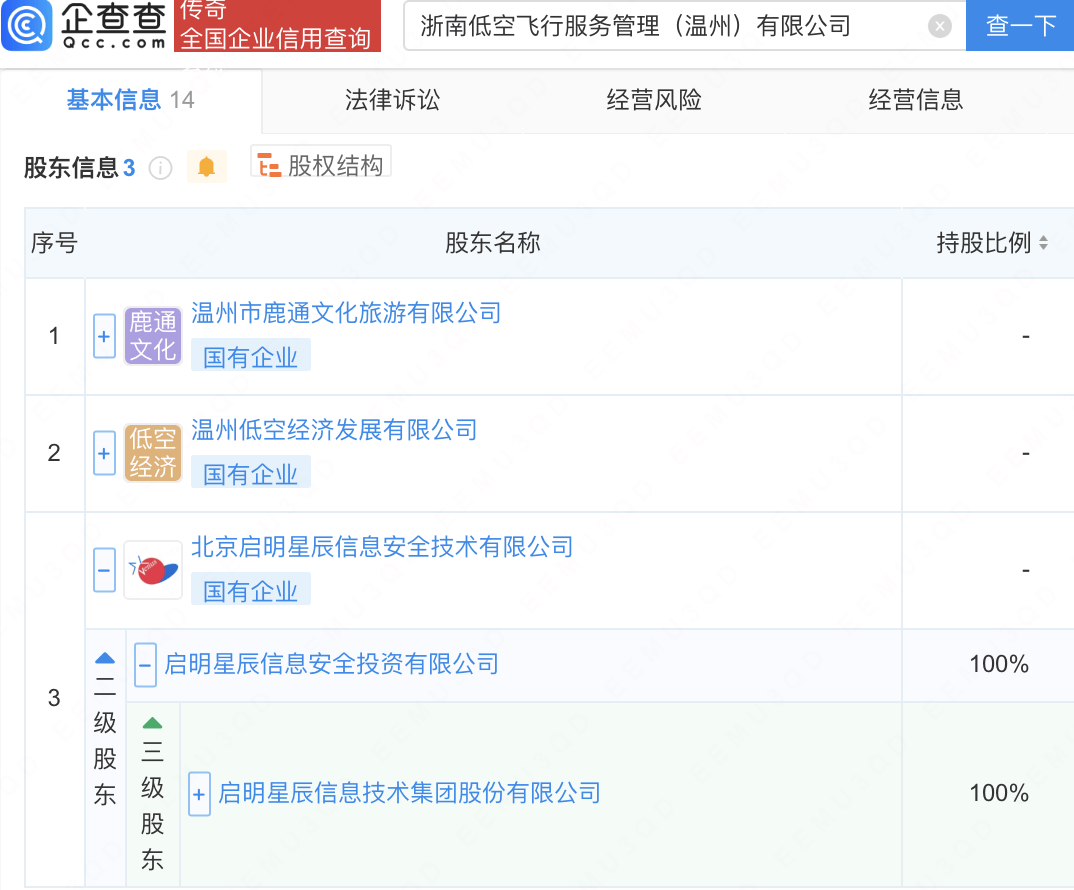The image size is (1074, 890).
Task: Switch to the 基本信息 tab
Action: pos(130,100)
